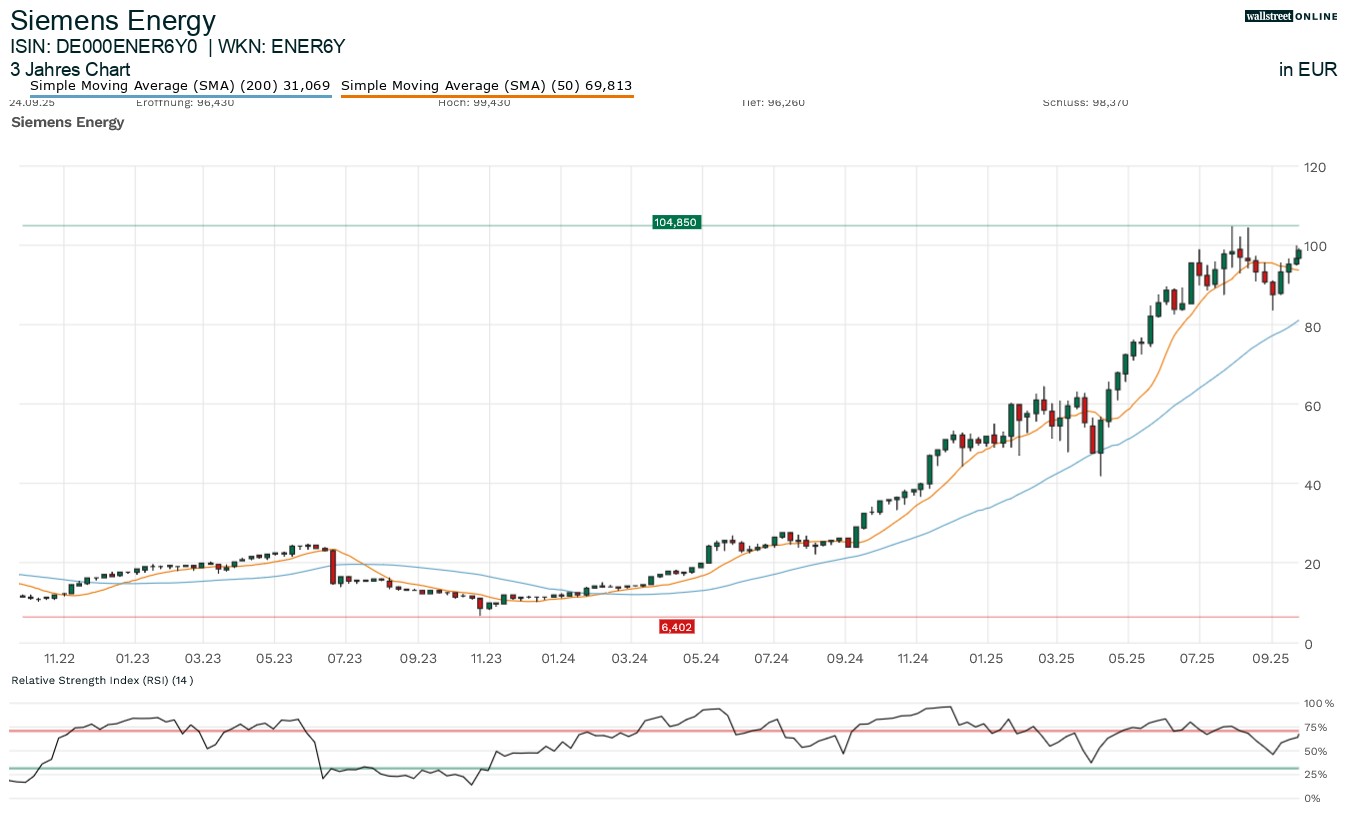Toggle the SMA (50) legend entry
Image resolution: width=1349 pixels, height=831 pixels.
(487, 86)
